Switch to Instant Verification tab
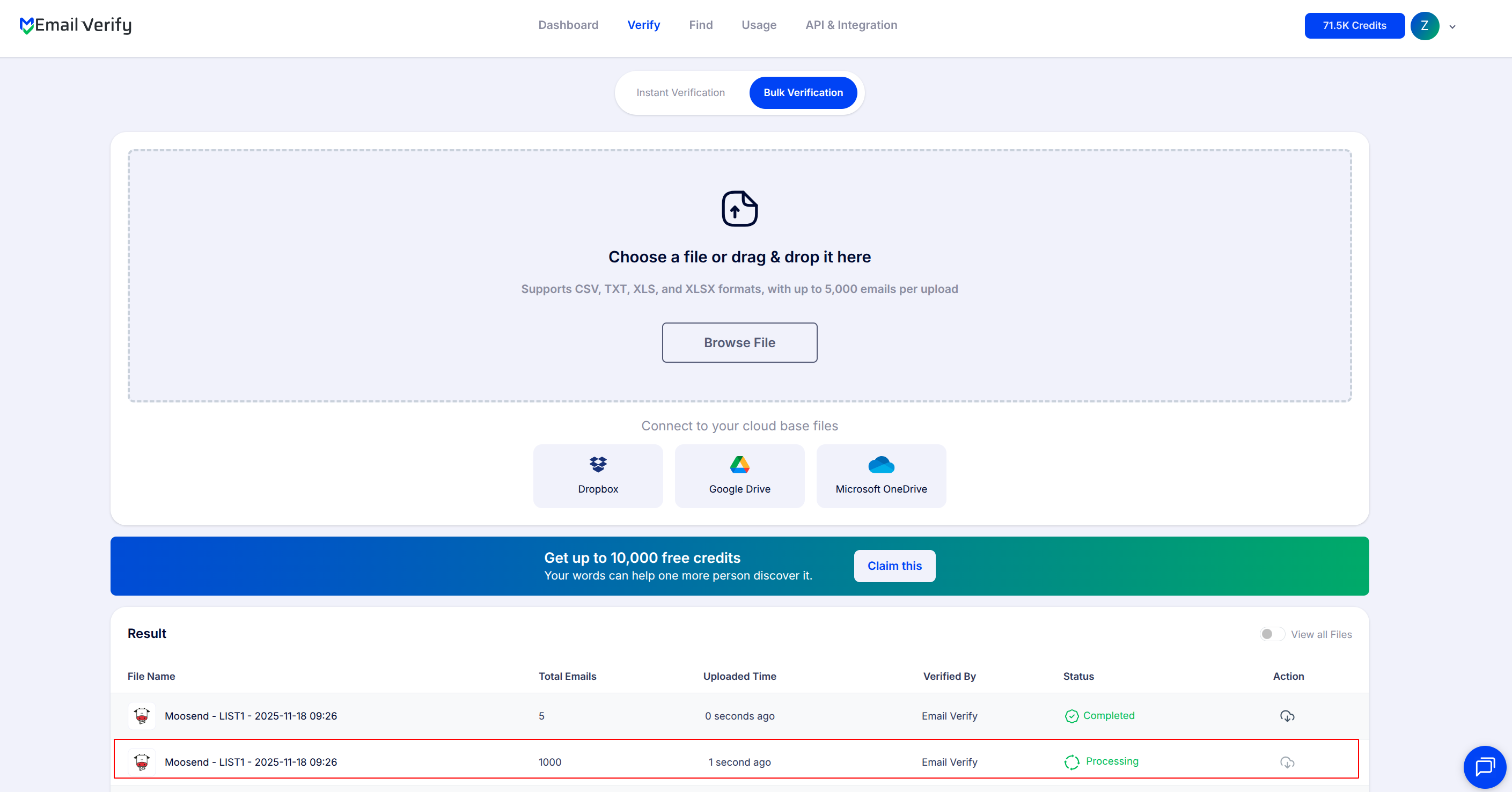The width and height of the screenshot is (1512, 792). (x=680, y=93)
